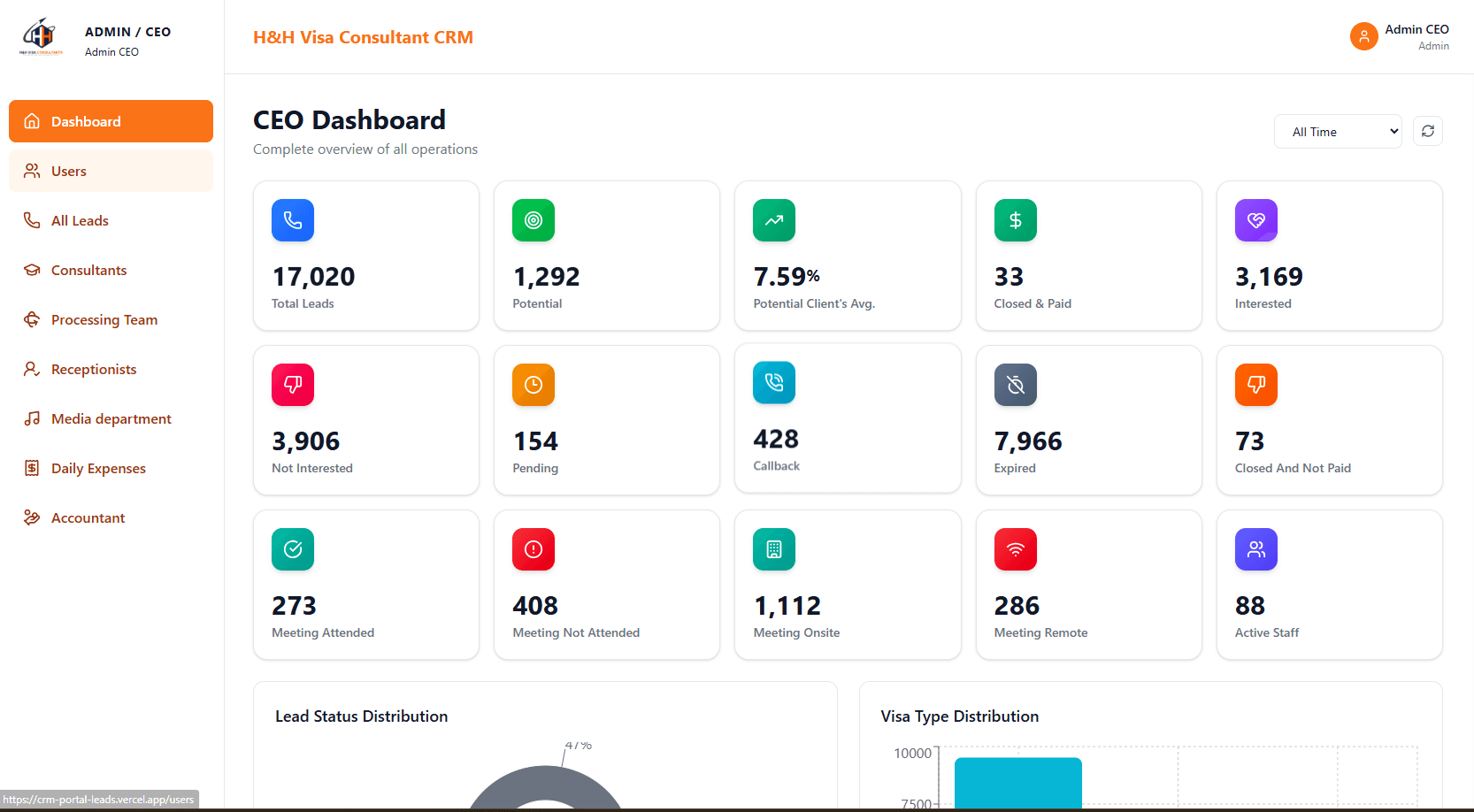
Task: Click the 1,112 Meeting Onsite value
Action: 787,606
